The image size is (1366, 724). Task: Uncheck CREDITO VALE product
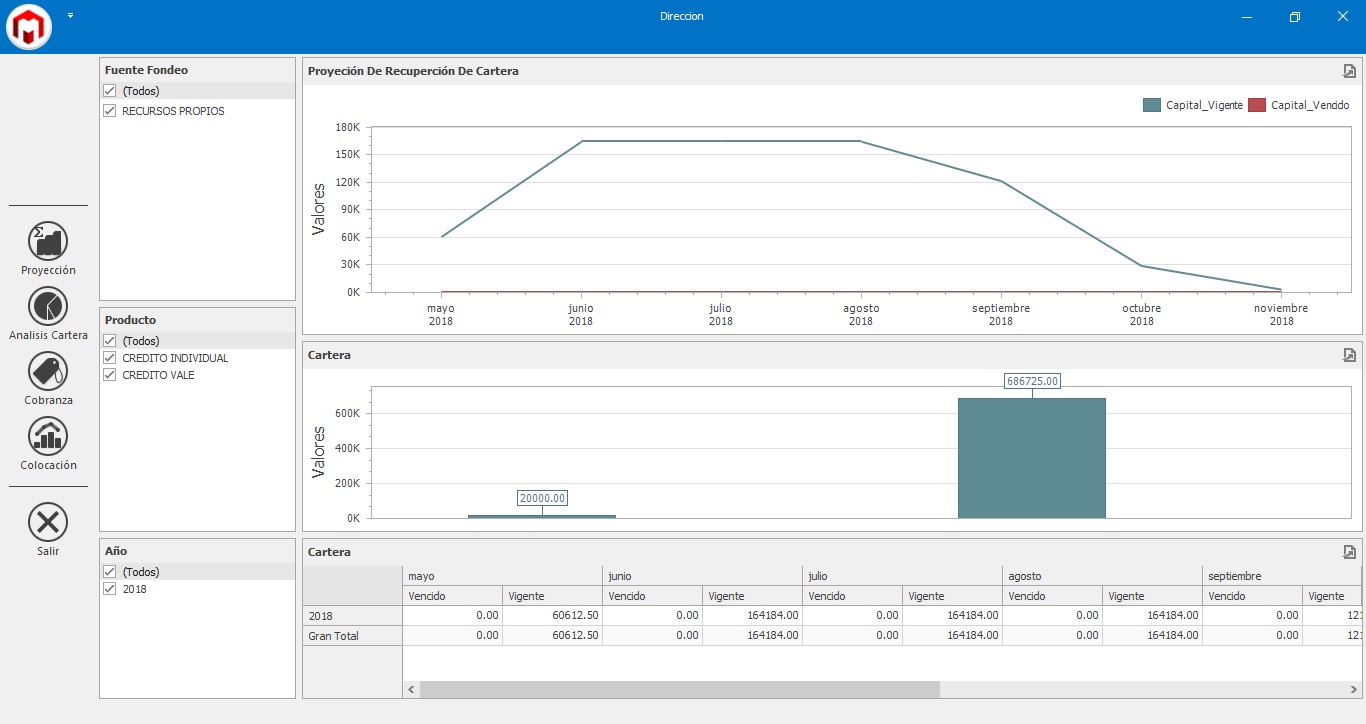click(x=110, y=375)
